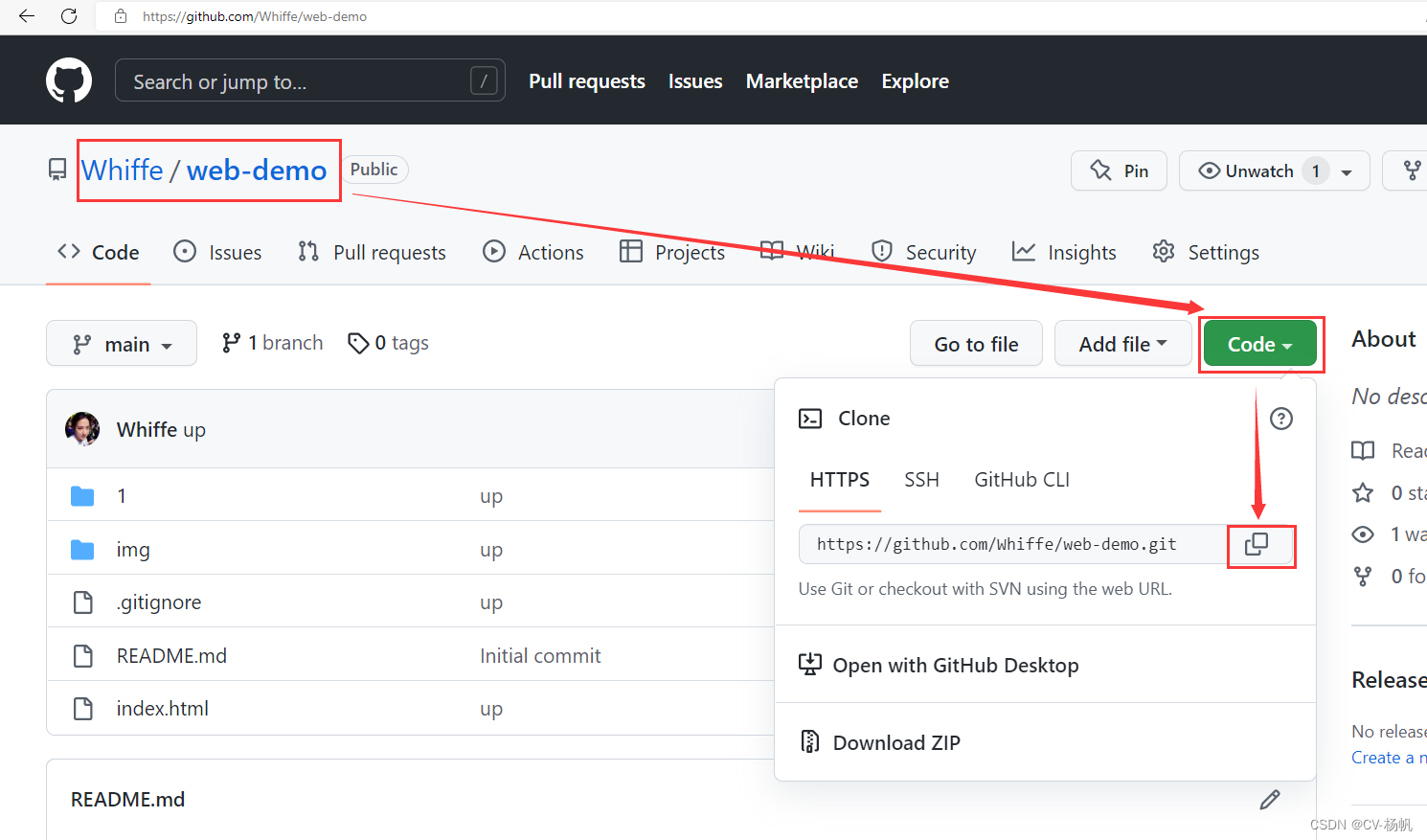
Task: Open folder icon for directory 1
Action: [82, 496]
